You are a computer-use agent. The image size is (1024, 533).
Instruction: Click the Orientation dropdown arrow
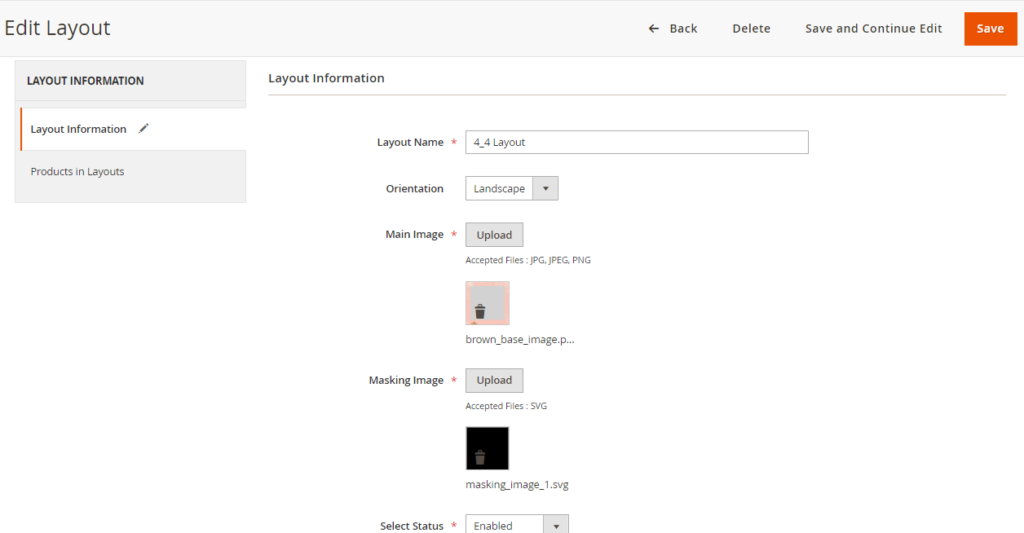pos(546,189)
